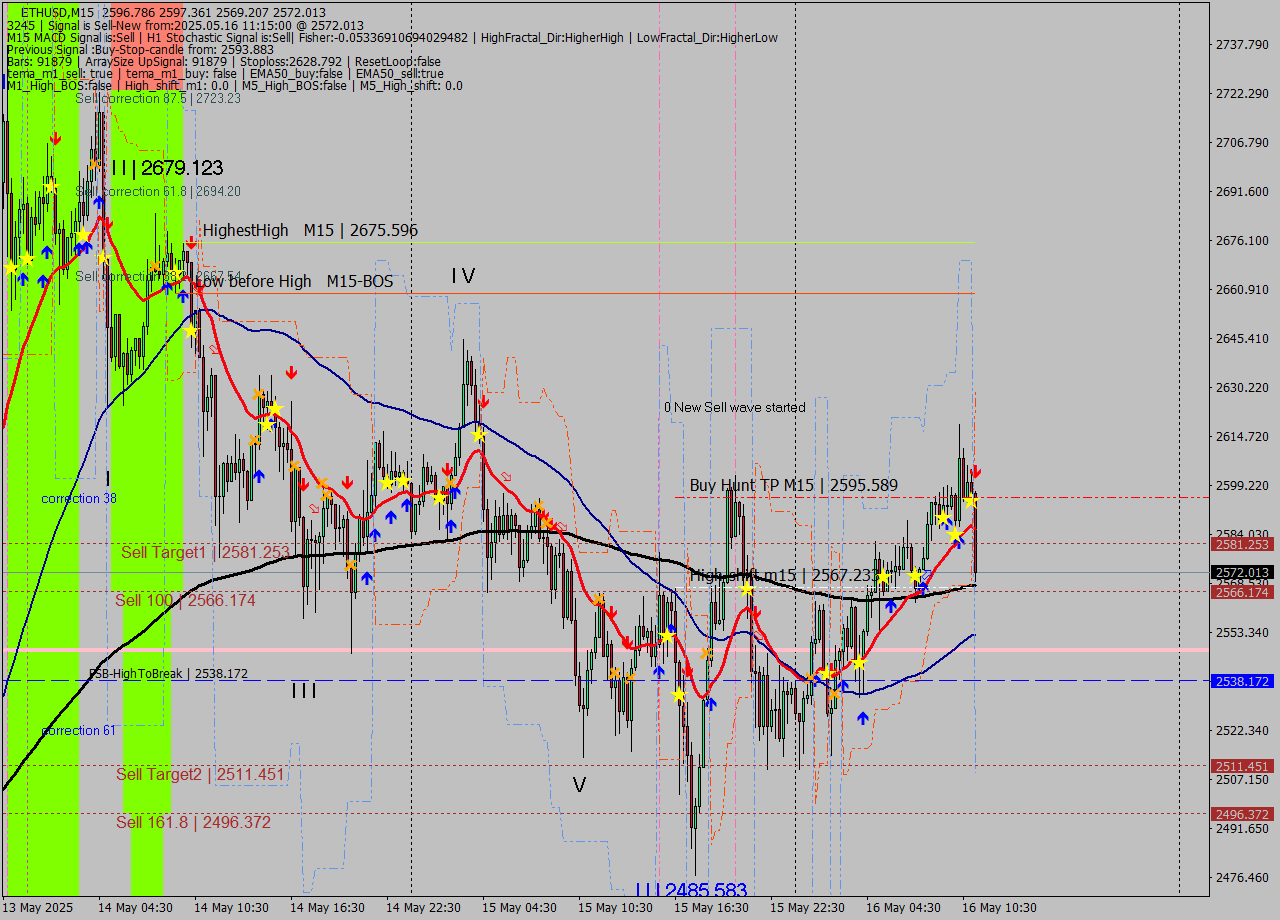
Task: Select the red arrow above wave IV peak
Action: click(483, 401)
